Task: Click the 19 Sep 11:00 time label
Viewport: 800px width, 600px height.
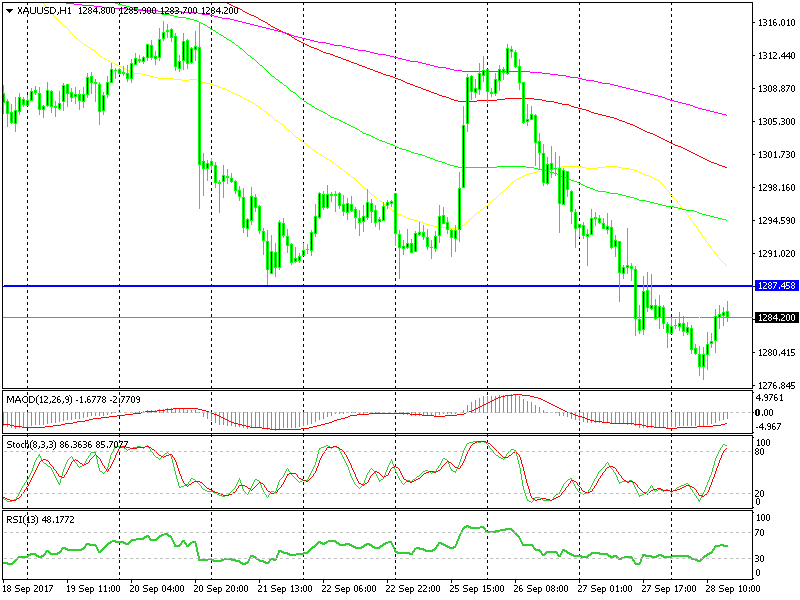Action: click(x=93, y=588)
